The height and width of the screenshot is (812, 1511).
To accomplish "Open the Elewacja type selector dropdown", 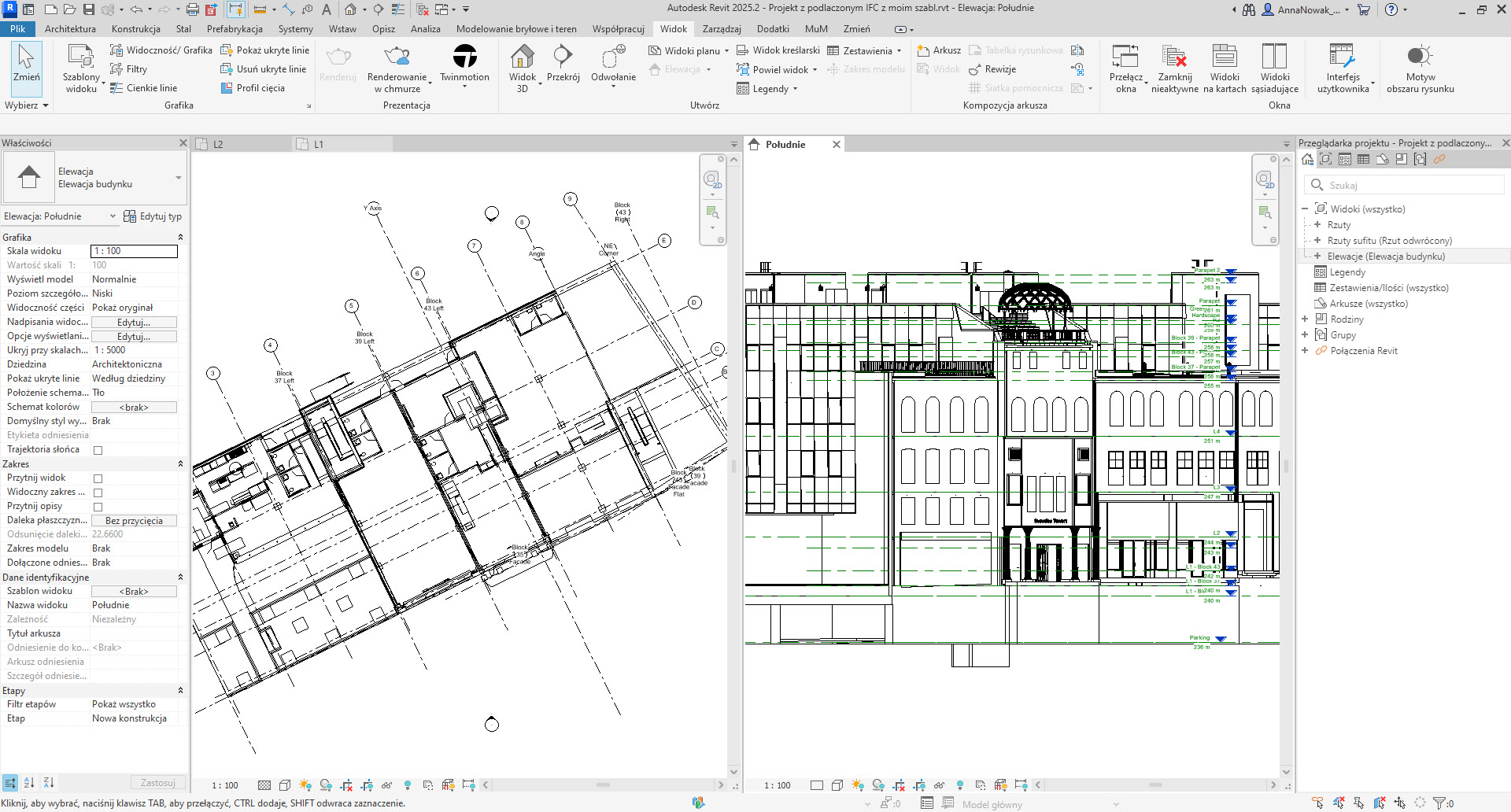I will 178,178.
